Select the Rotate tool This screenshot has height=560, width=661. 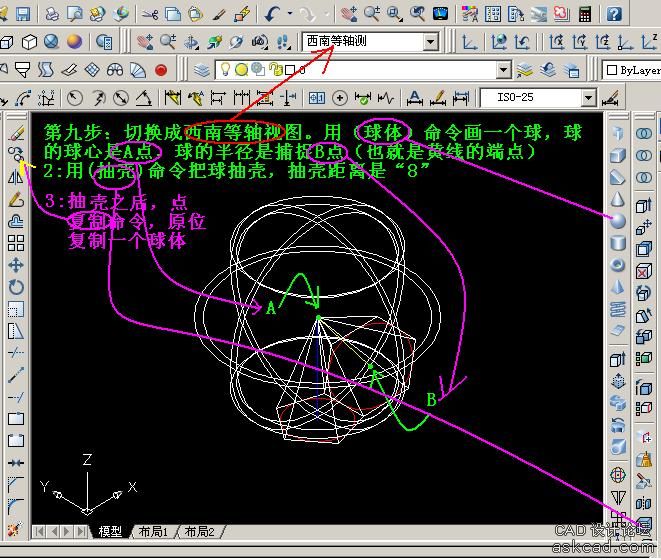pyautogui.click(x=16, y=287)
